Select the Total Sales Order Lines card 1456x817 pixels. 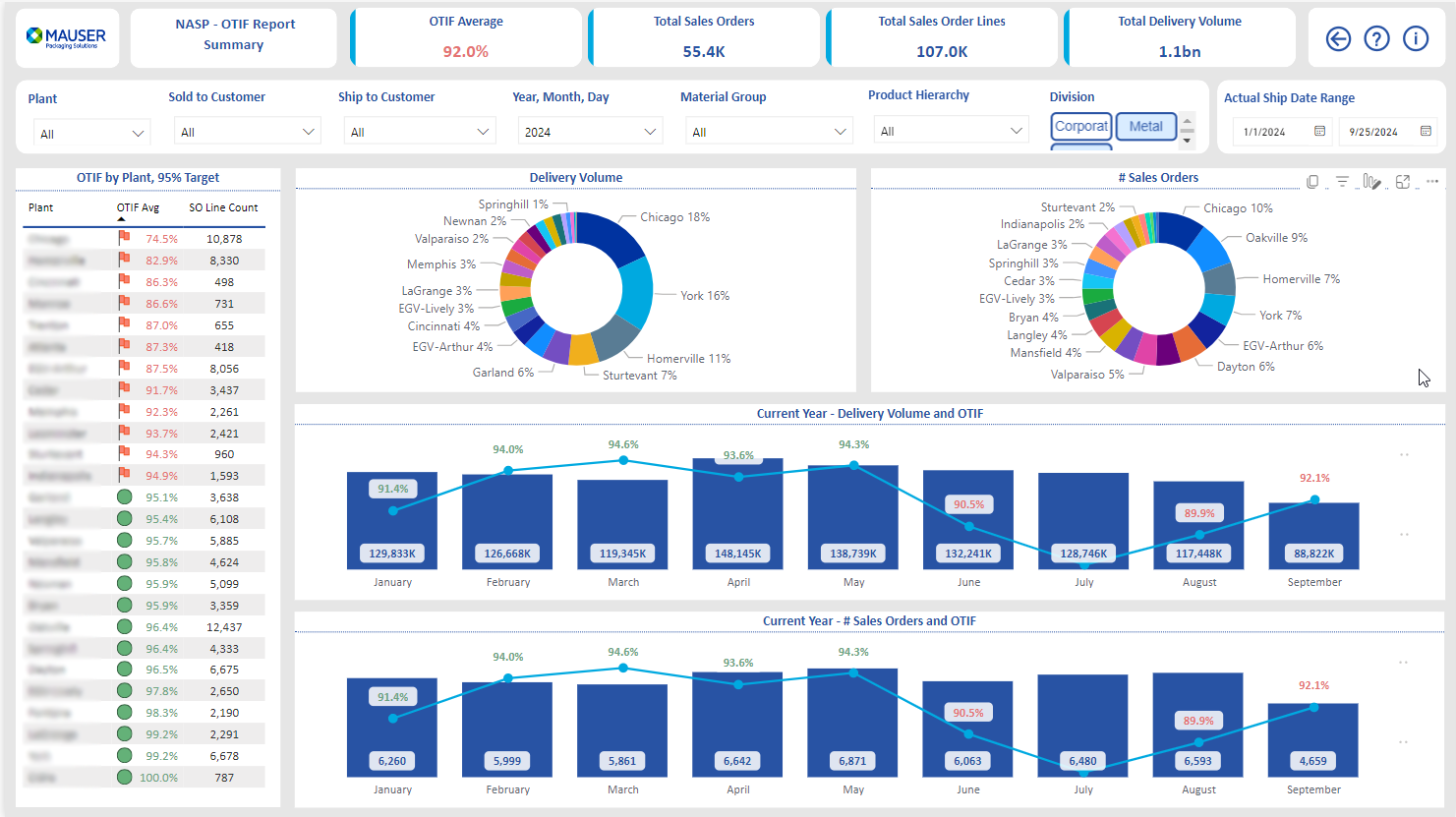pyautogui.click(x=942, y=37)
